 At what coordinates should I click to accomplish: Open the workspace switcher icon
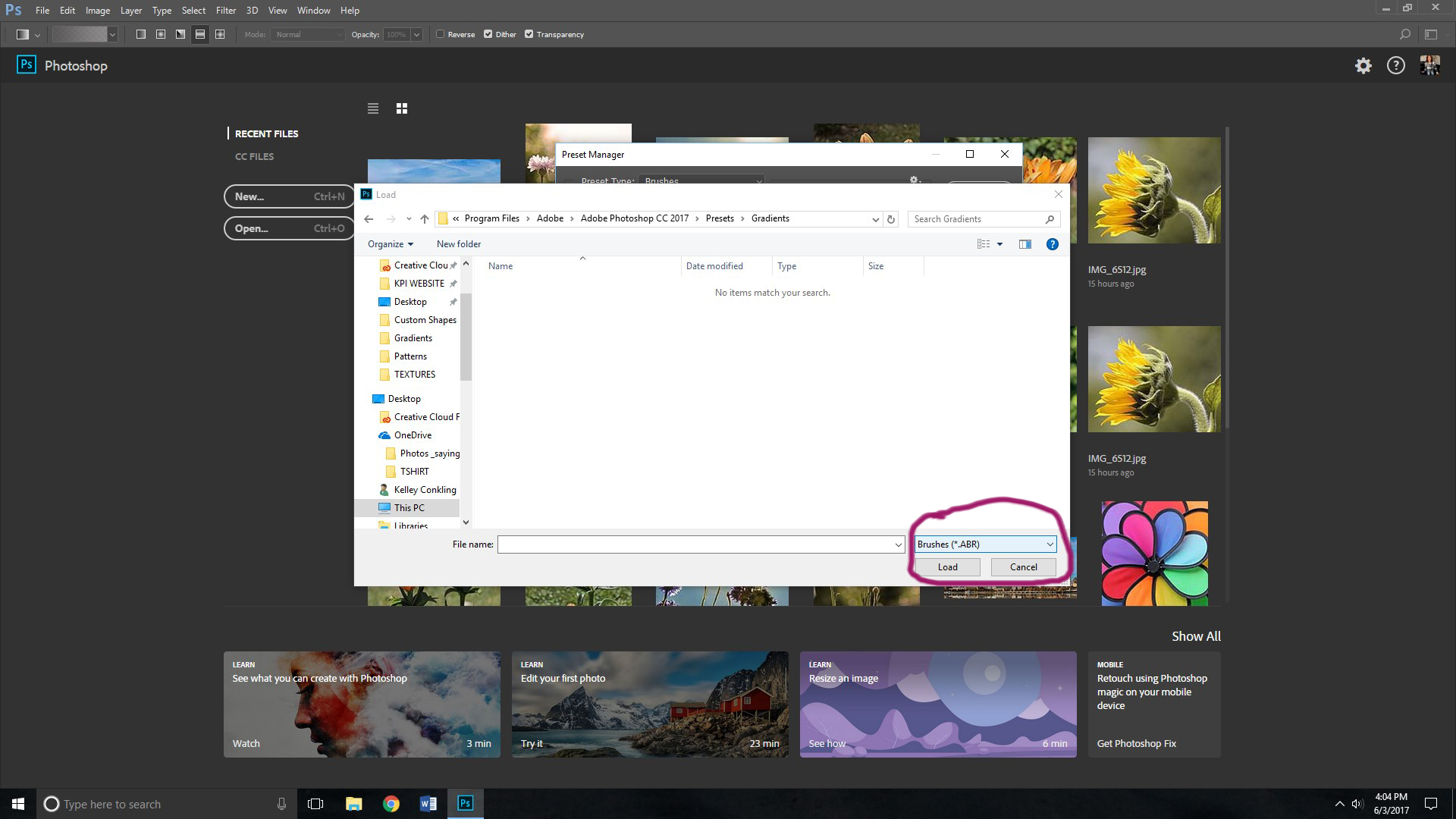(x=1431, y=34)
